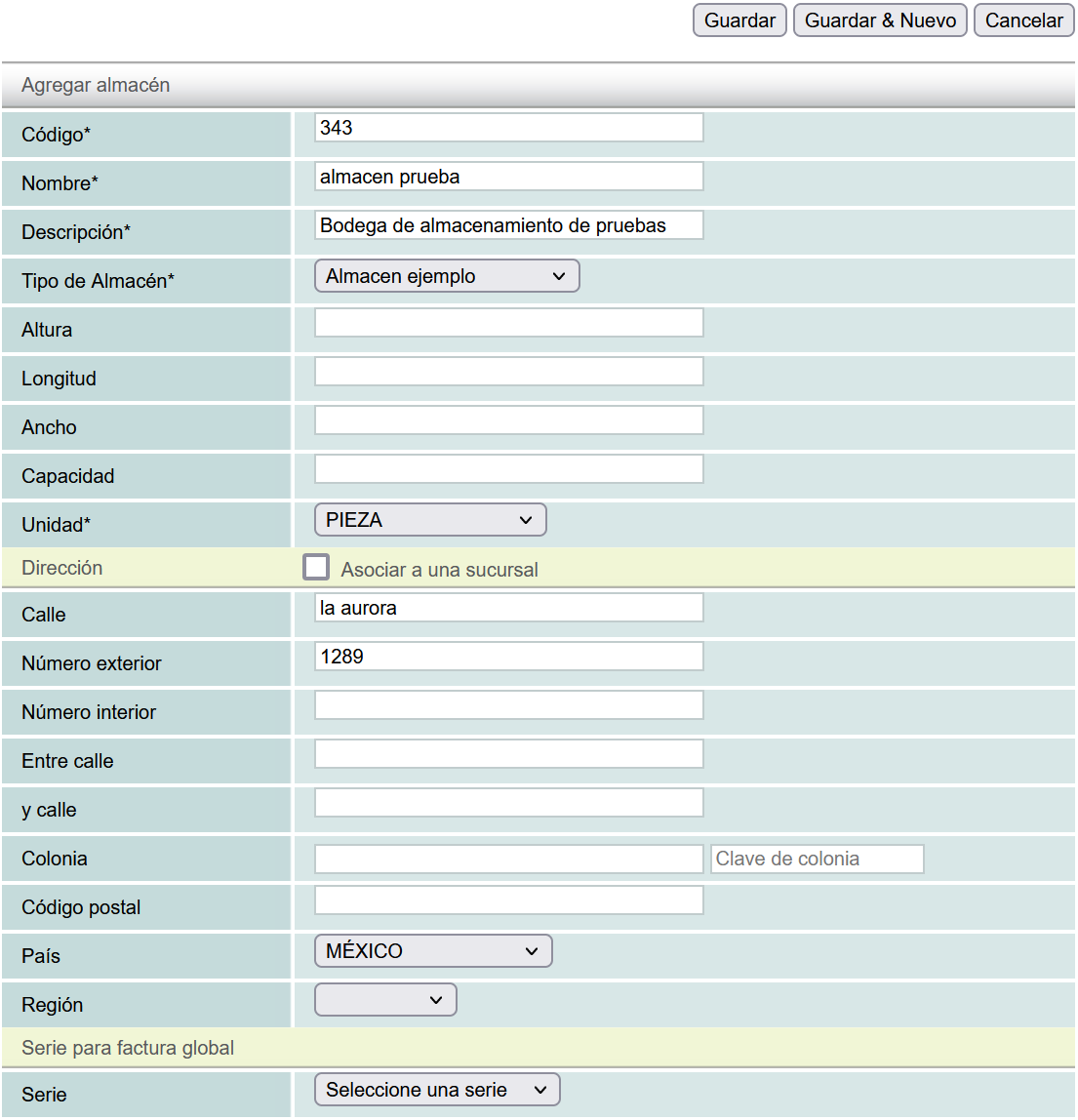Image resolution: width=1078 pixels, height=1120 pixels.
Task: Click the Guardar button
Action: [x=739, y=20]
